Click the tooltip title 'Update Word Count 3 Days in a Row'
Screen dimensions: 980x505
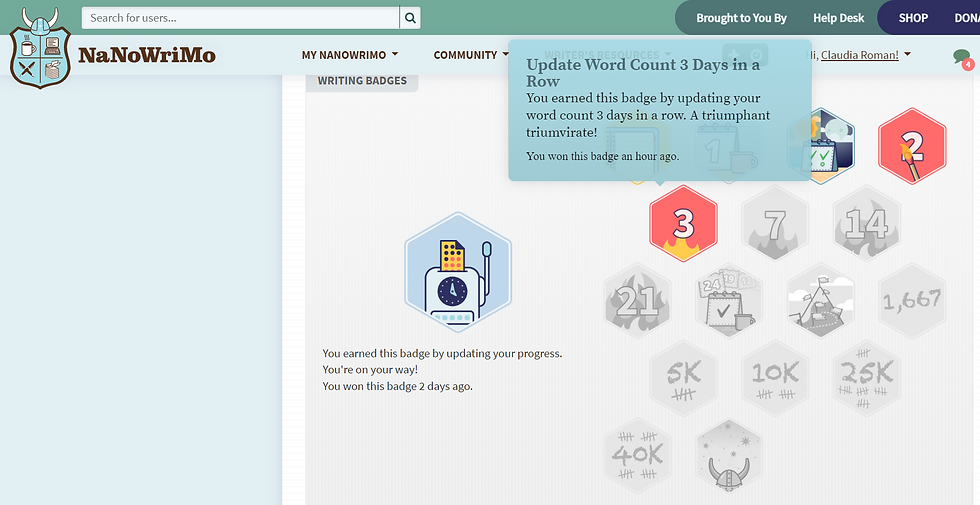pyautogui.click(x=643, y=72)
